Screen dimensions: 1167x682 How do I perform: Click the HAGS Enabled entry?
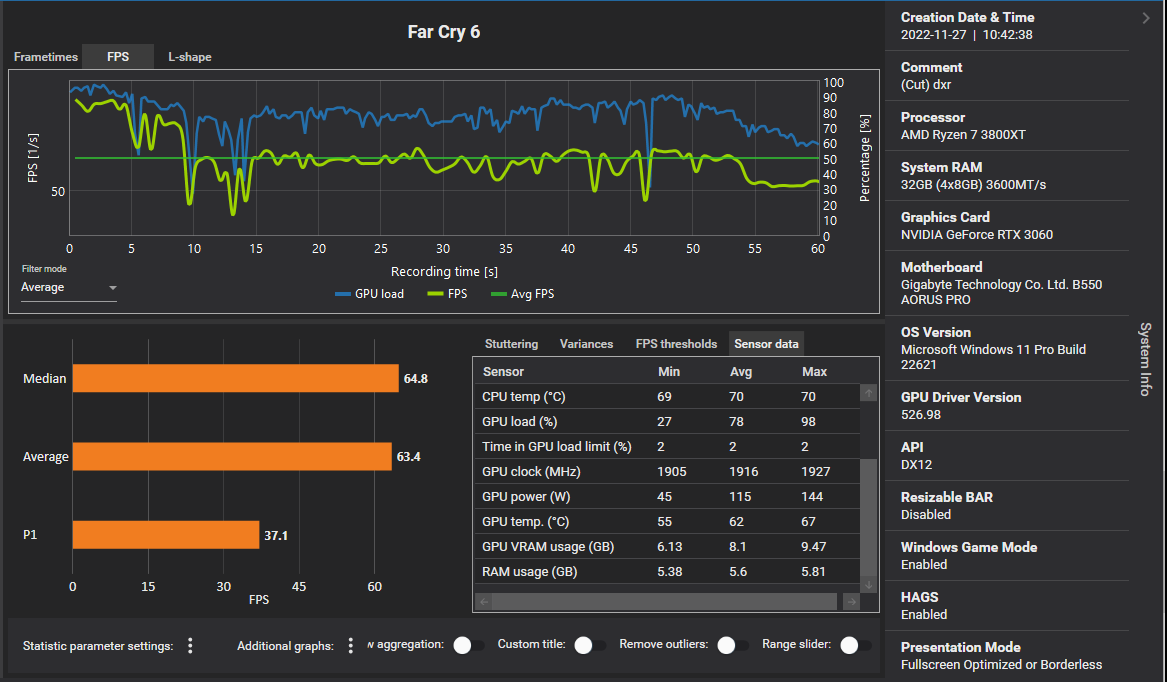(1006, 605)
